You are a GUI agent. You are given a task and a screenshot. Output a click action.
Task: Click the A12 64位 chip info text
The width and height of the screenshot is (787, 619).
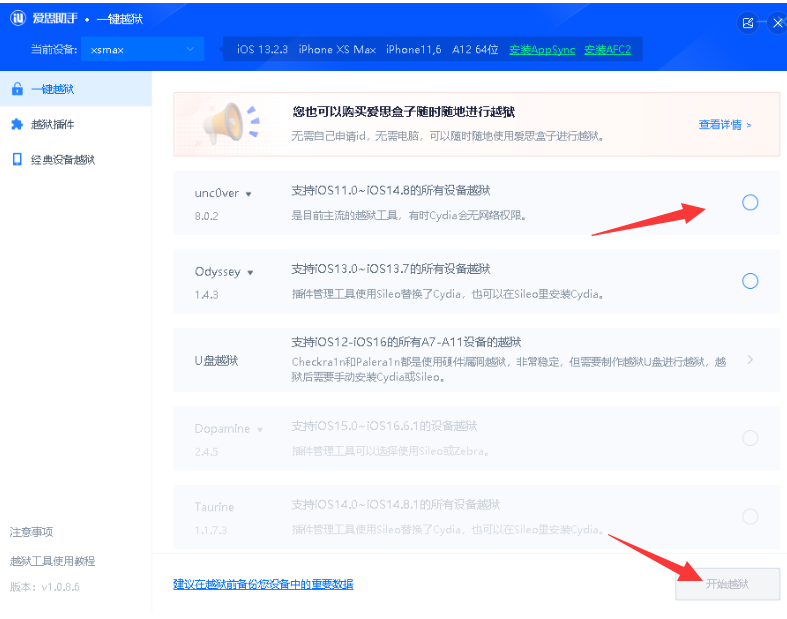click(x=475, y=49)
